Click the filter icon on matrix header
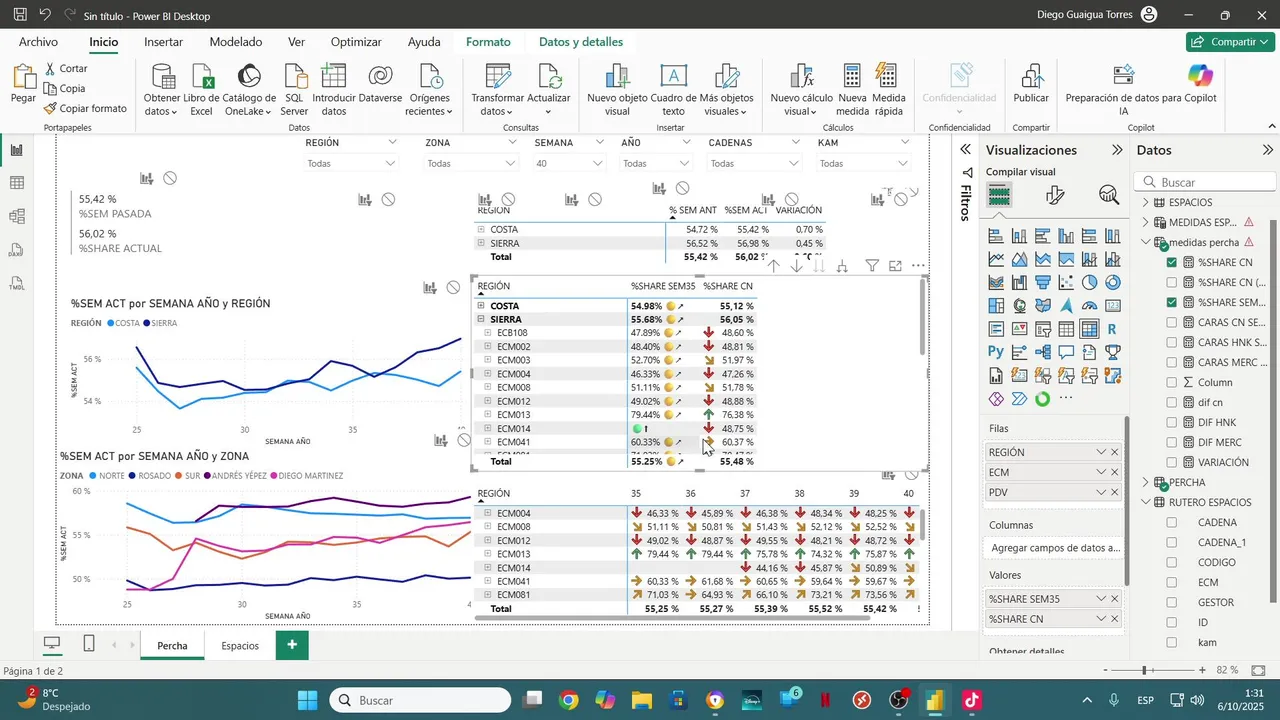Screen dimensions: 1280x720 click(872, 266)
